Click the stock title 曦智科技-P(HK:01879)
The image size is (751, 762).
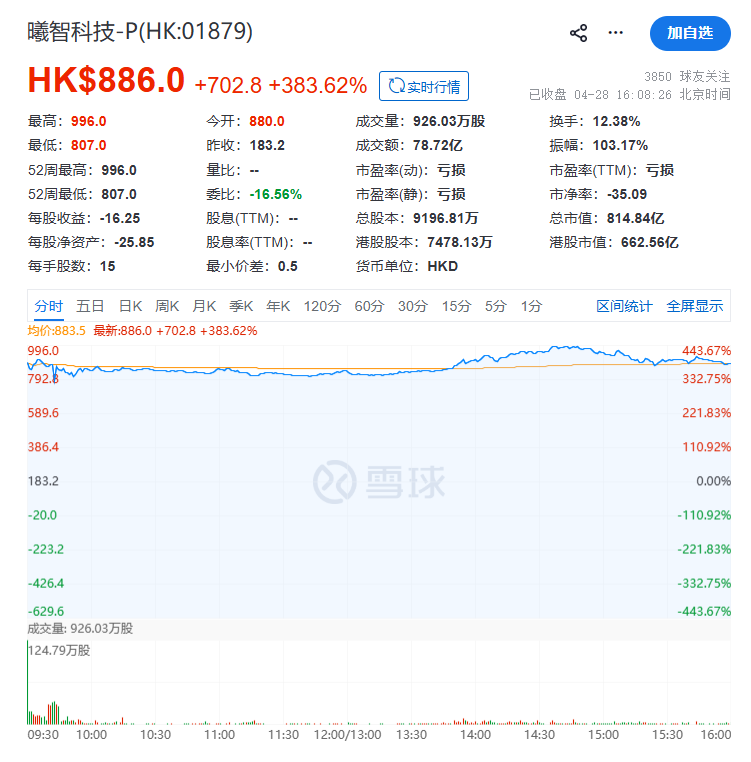click(140, 32)
